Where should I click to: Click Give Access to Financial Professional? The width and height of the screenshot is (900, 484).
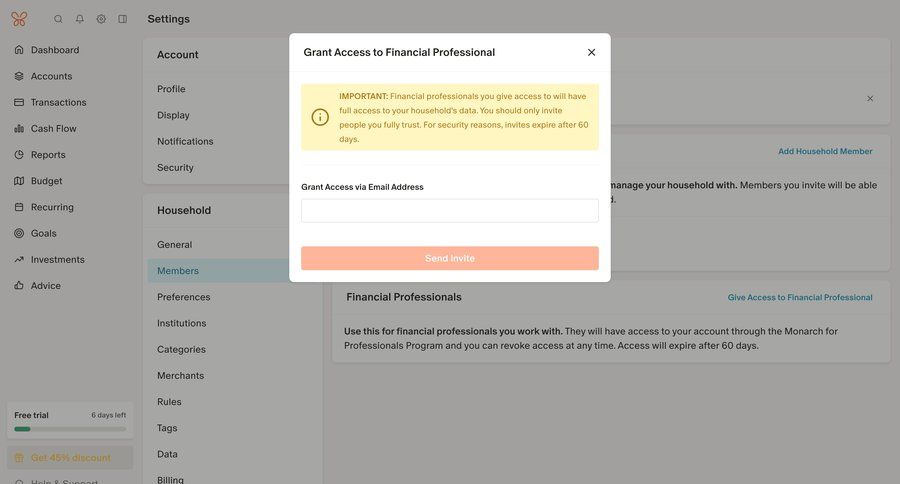point(800,298)
